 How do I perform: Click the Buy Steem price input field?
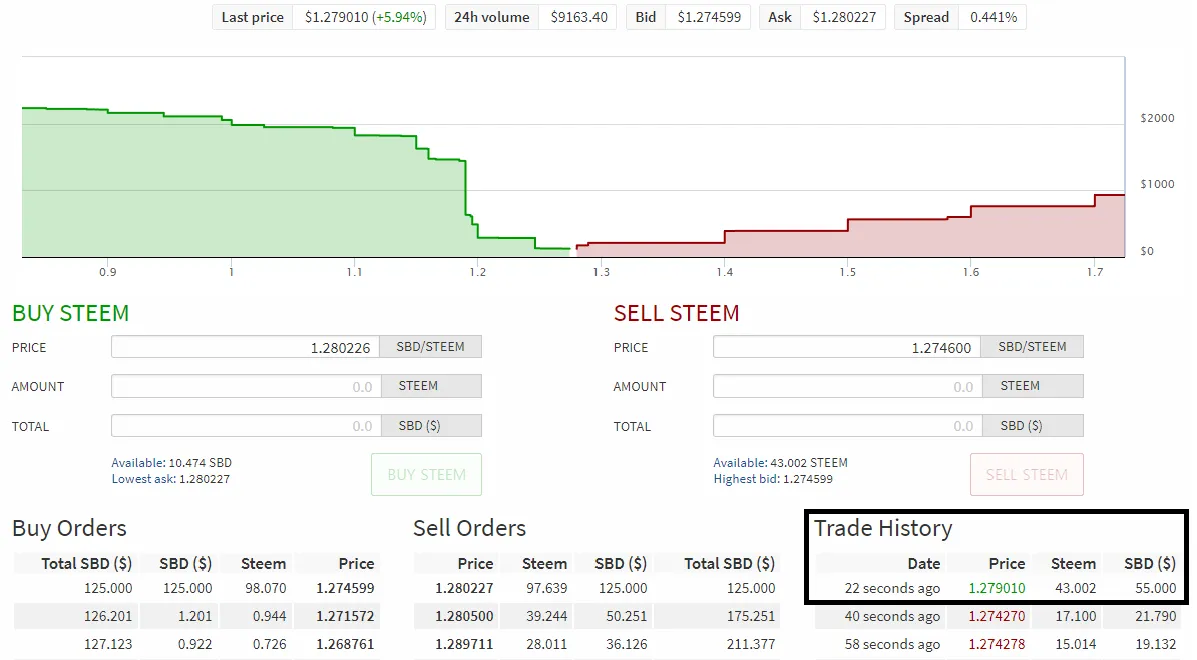pyautogui.click(x=246, y=346)
